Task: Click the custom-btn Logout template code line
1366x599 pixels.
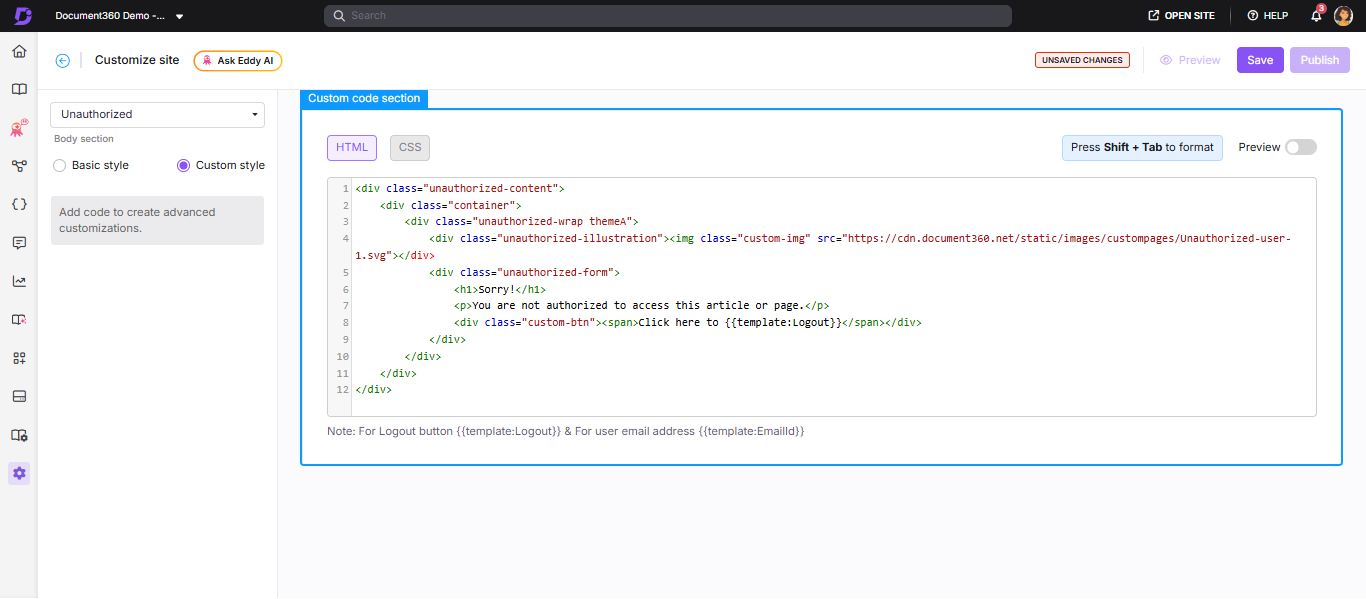Action: tap(687, 323)
